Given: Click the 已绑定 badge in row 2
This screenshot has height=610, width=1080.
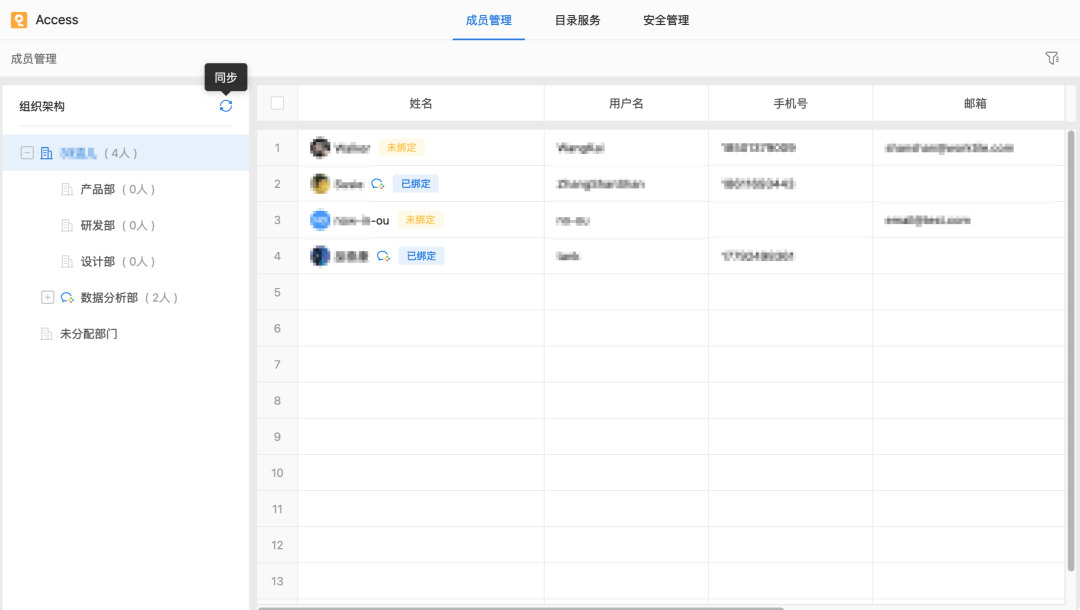Looking at the screenshot, I should pos(416,183).
